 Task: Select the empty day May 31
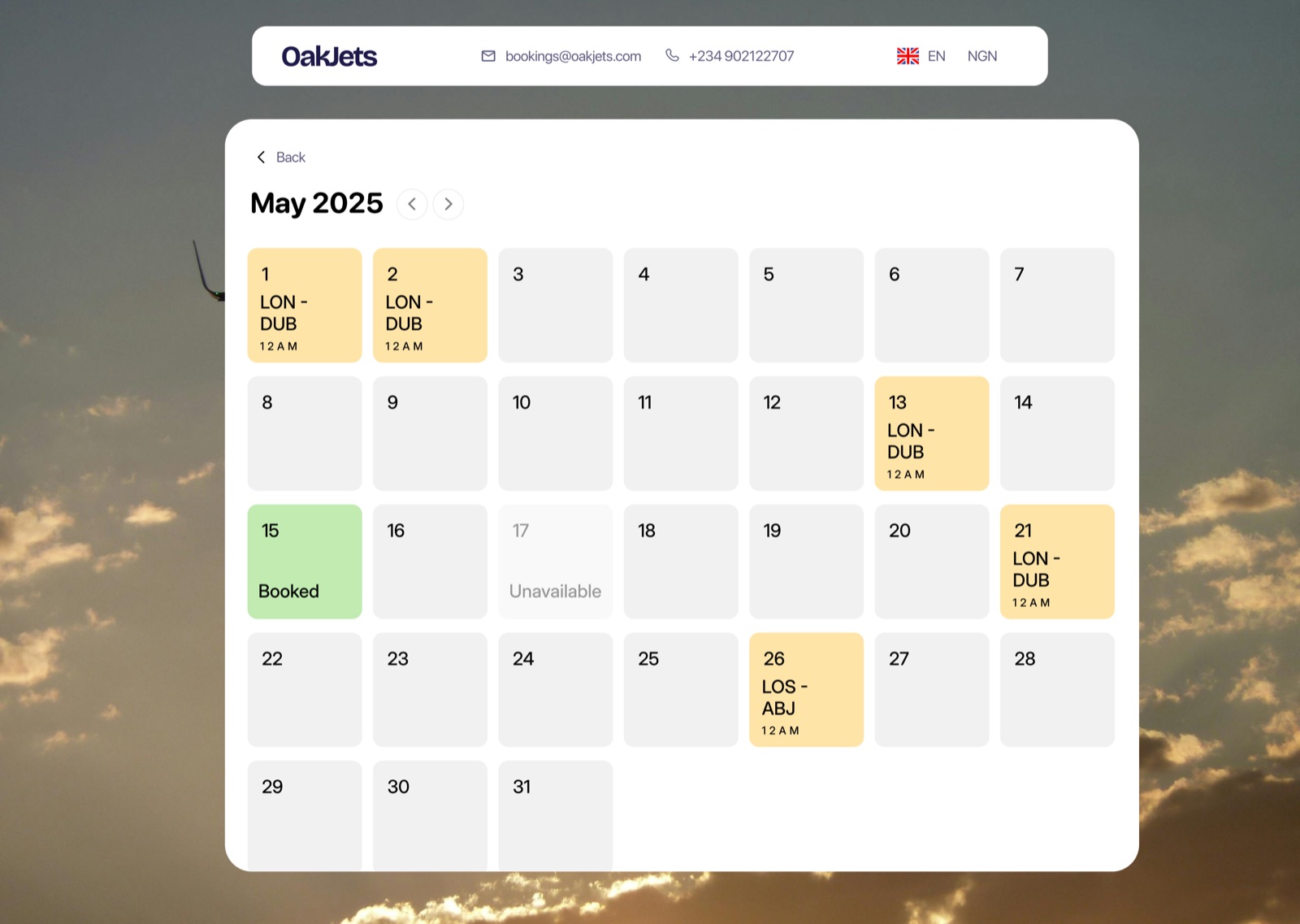[x=556, y=816]
